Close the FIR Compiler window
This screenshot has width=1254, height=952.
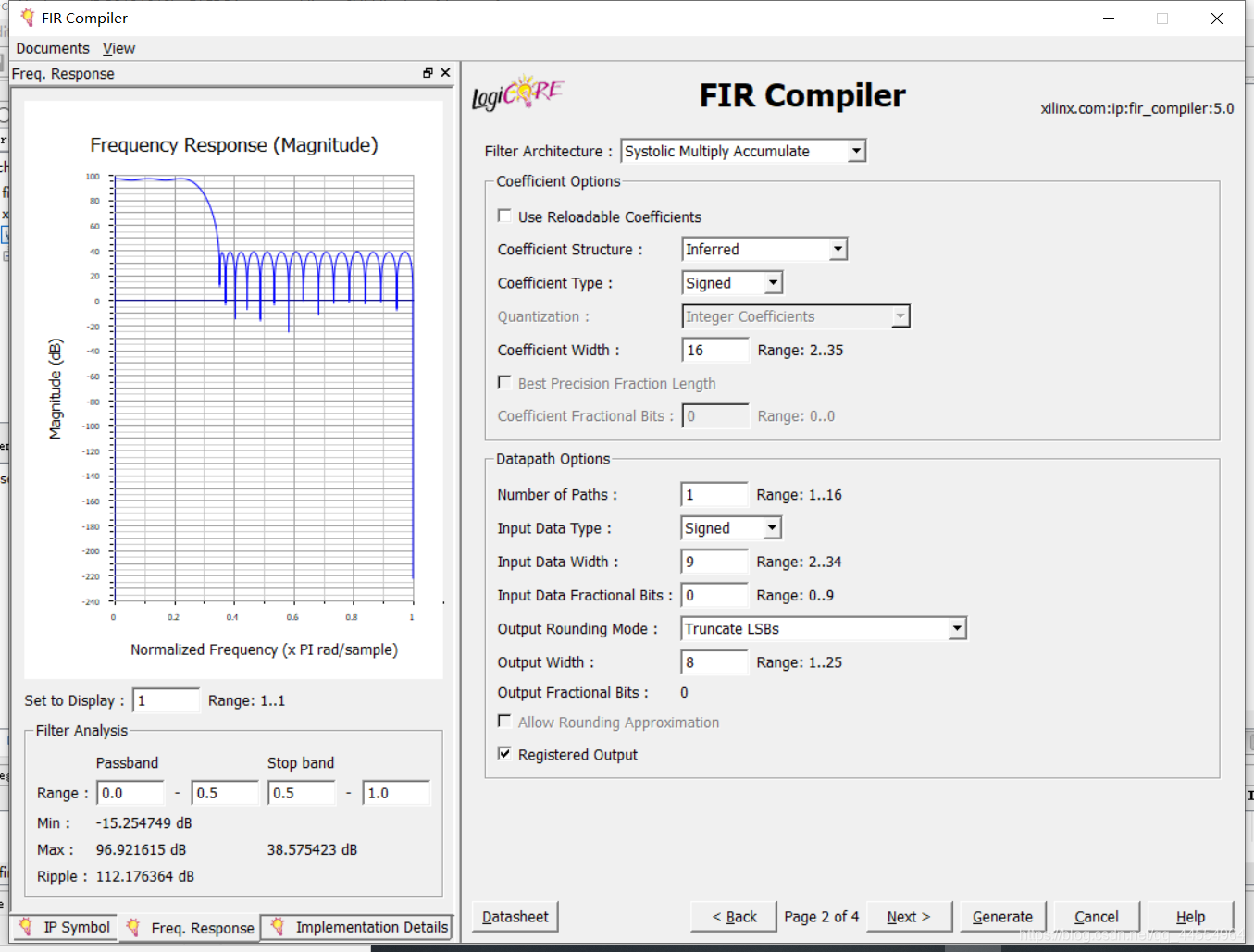click(1217, 18)
